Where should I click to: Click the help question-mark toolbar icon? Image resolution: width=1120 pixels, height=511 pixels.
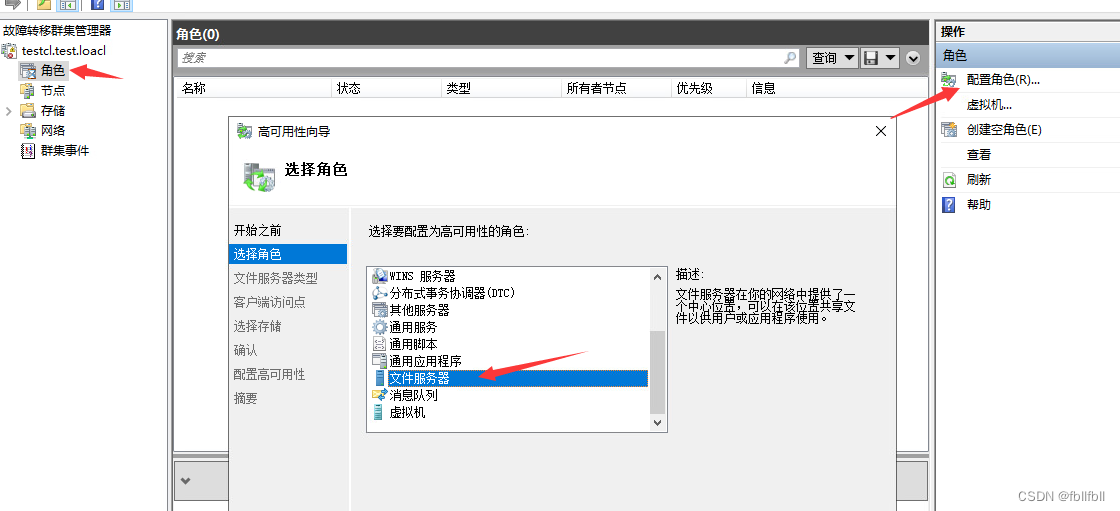[x=98, y=4]
